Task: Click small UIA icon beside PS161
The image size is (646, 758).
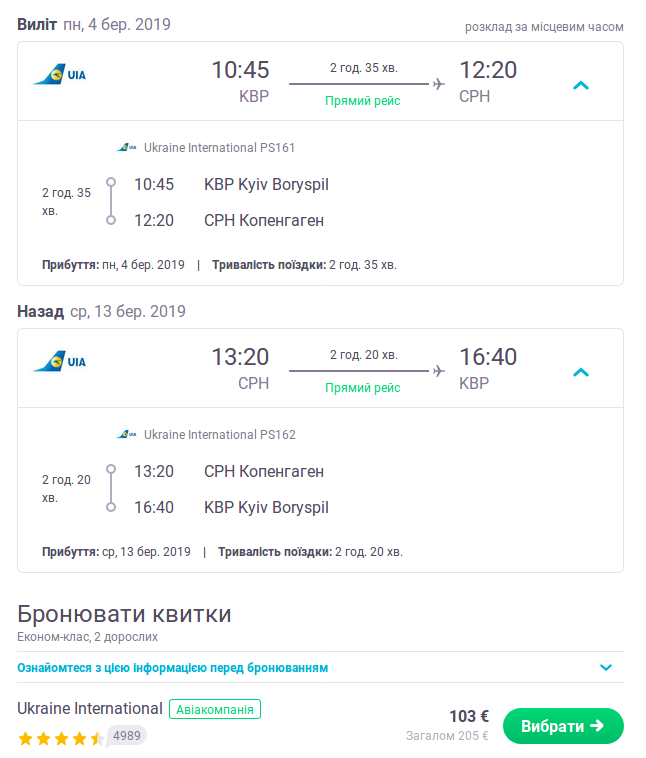Action: coord(127,148)
